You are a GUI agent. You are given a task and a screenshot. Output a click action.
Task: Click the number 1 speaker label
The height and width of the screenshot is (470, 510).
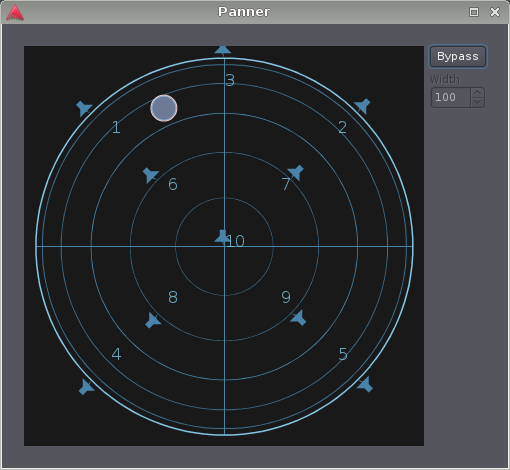tap(116, 127)
